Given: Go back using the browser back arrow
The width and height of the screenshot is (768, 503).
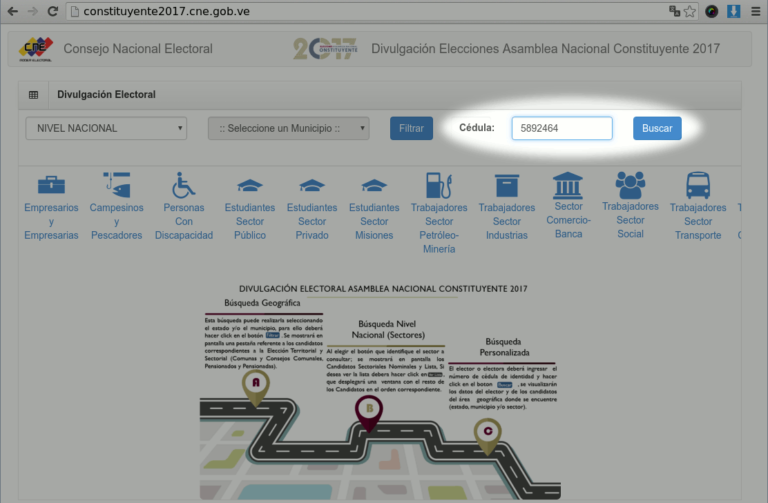Looking at the screenshot, I should [13, 11].
